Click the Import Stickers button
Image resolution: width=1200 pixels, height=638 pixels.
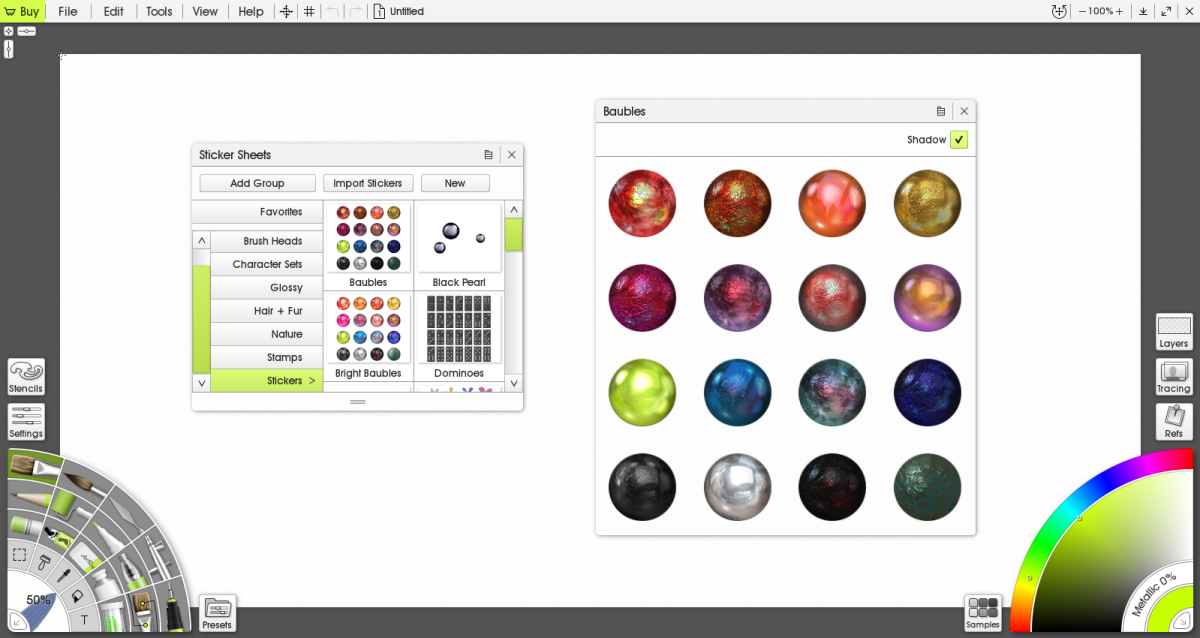coord(367,183)
